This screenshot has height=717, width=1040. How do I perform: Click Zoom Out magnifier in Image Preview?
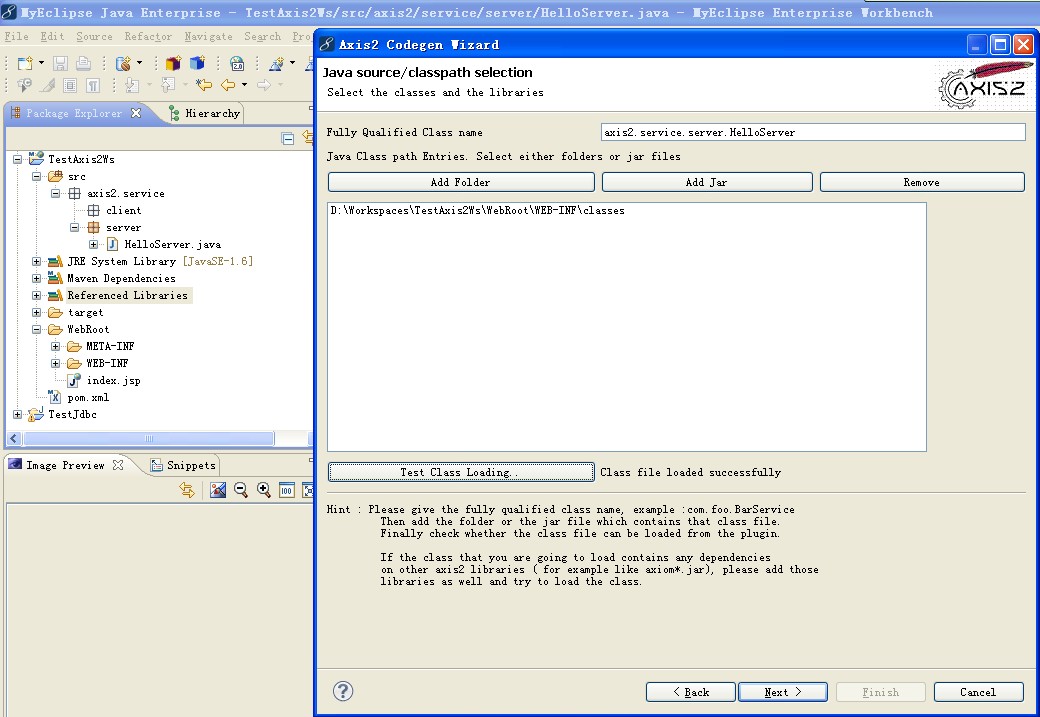241,490
